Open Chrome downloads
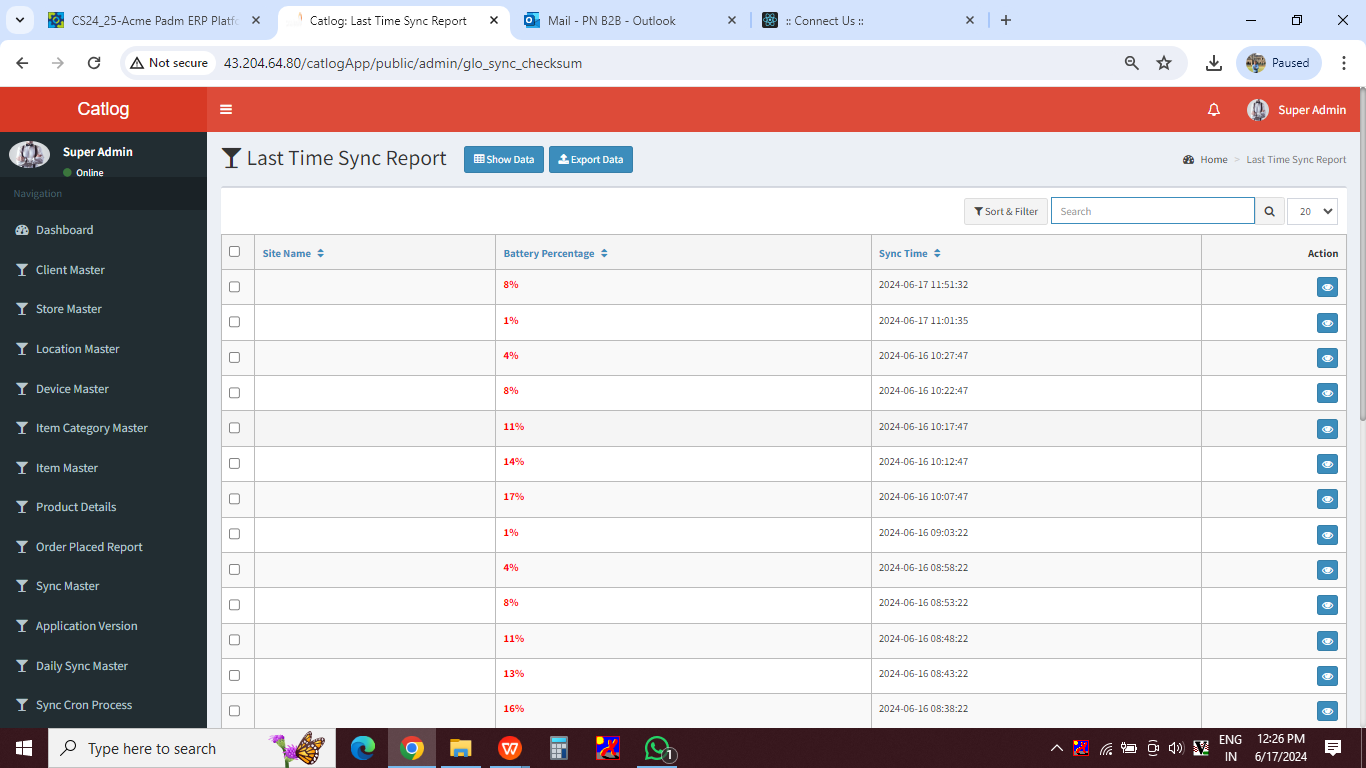The width and height of the screenshot is (1366, 768). coord(1214,63)
